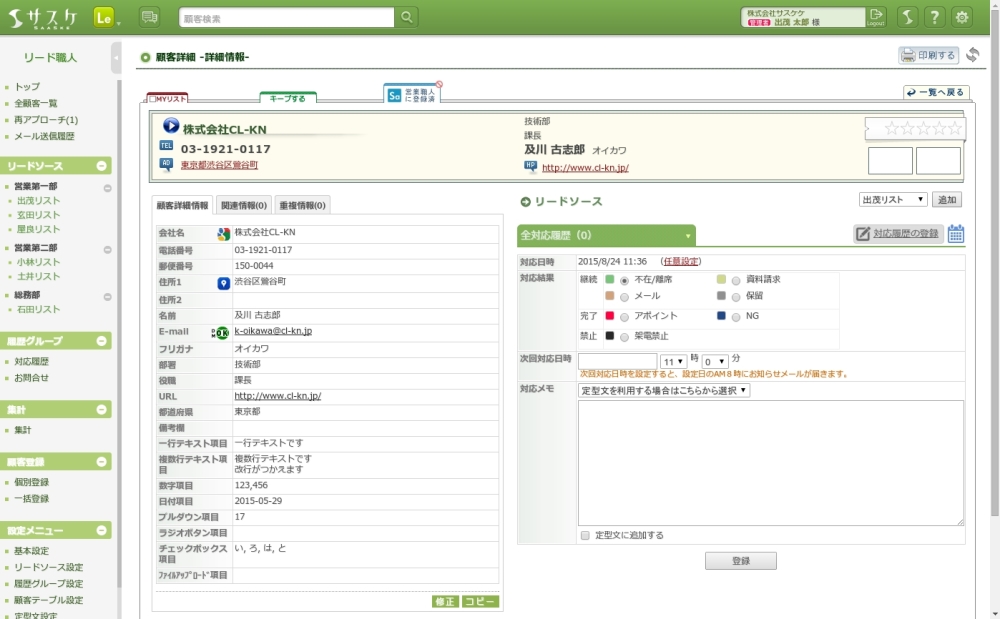Open the message icon next to Le badge
1000x619 pixels.
click(x=149, y=17)
